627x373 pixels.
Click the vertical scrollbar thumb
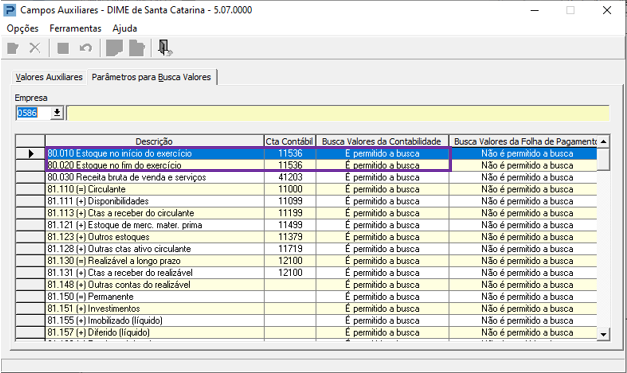(x=603, y=159)
